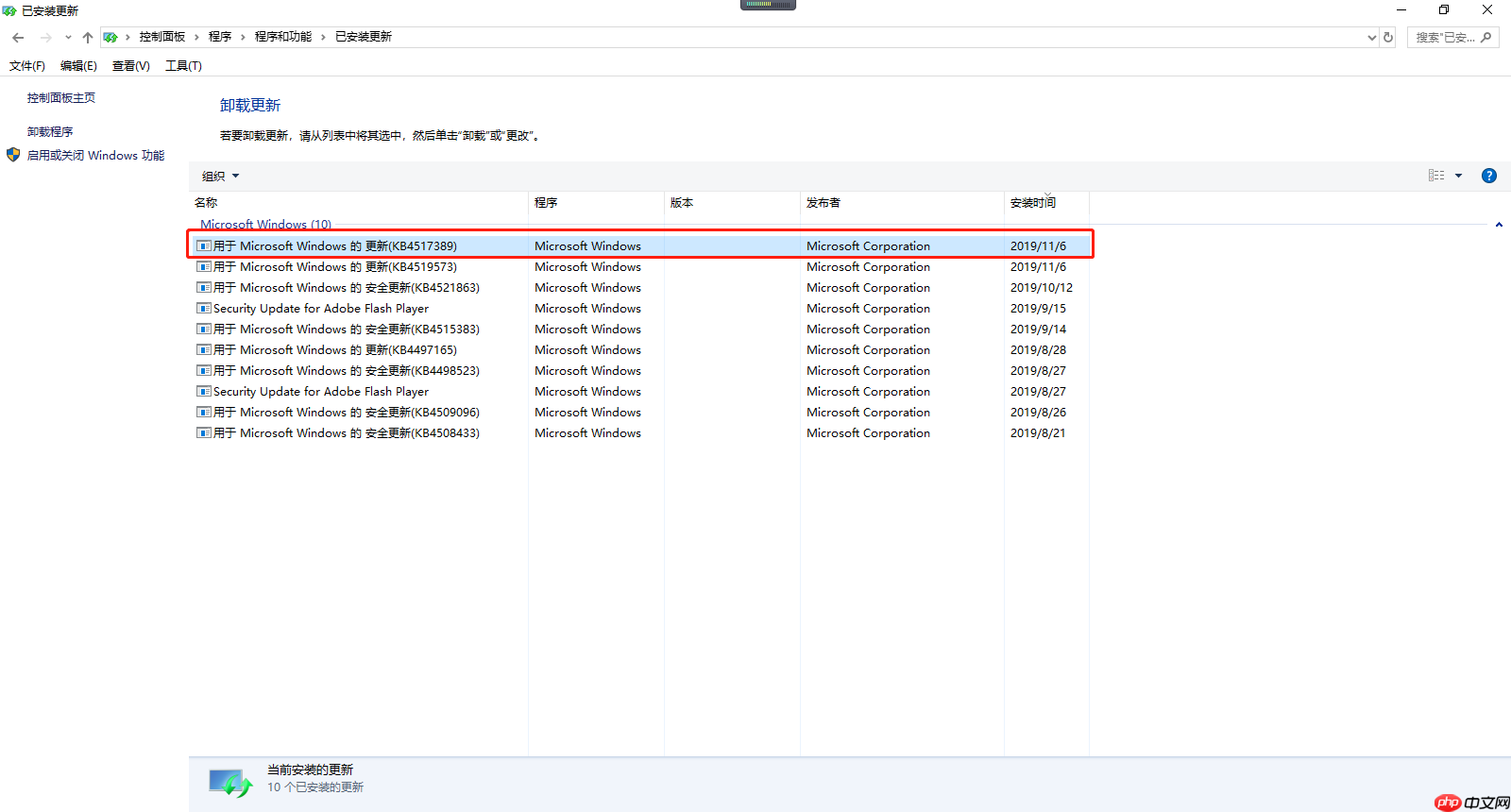Click the icon of update KB4515383
This screenshot has height=812, width=1511.
[203, 330]
